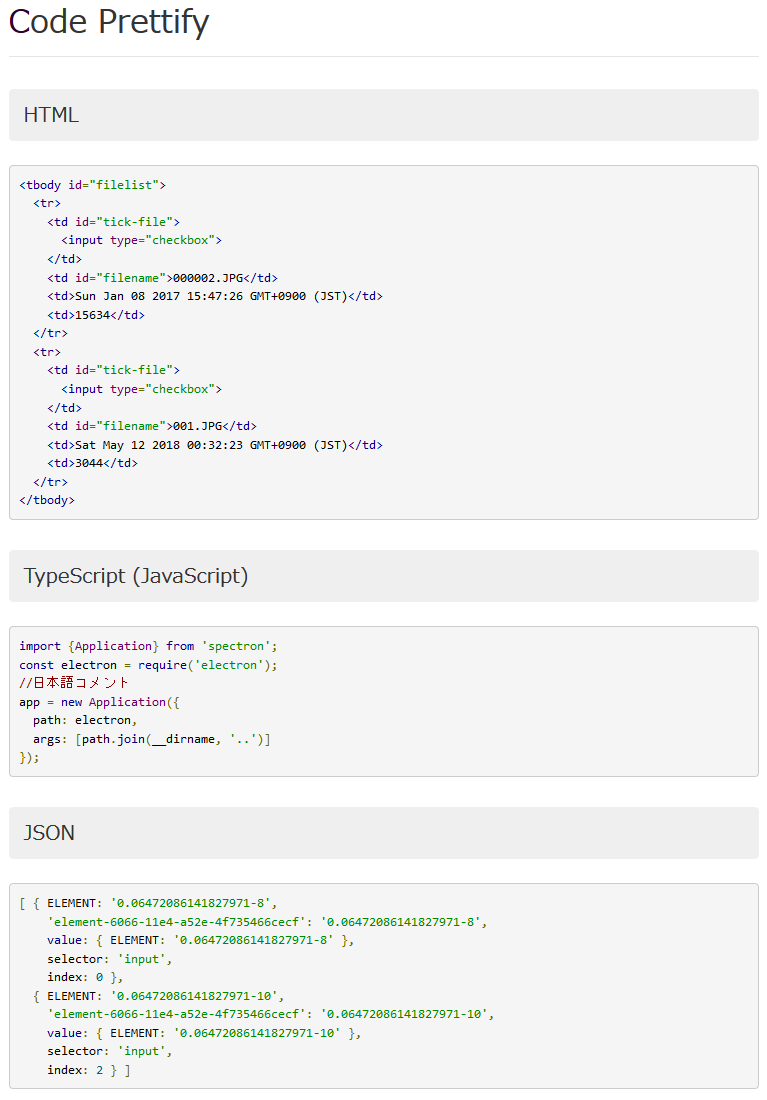
Task: Click the const electron require line
Action: click(x=148, y=665)
